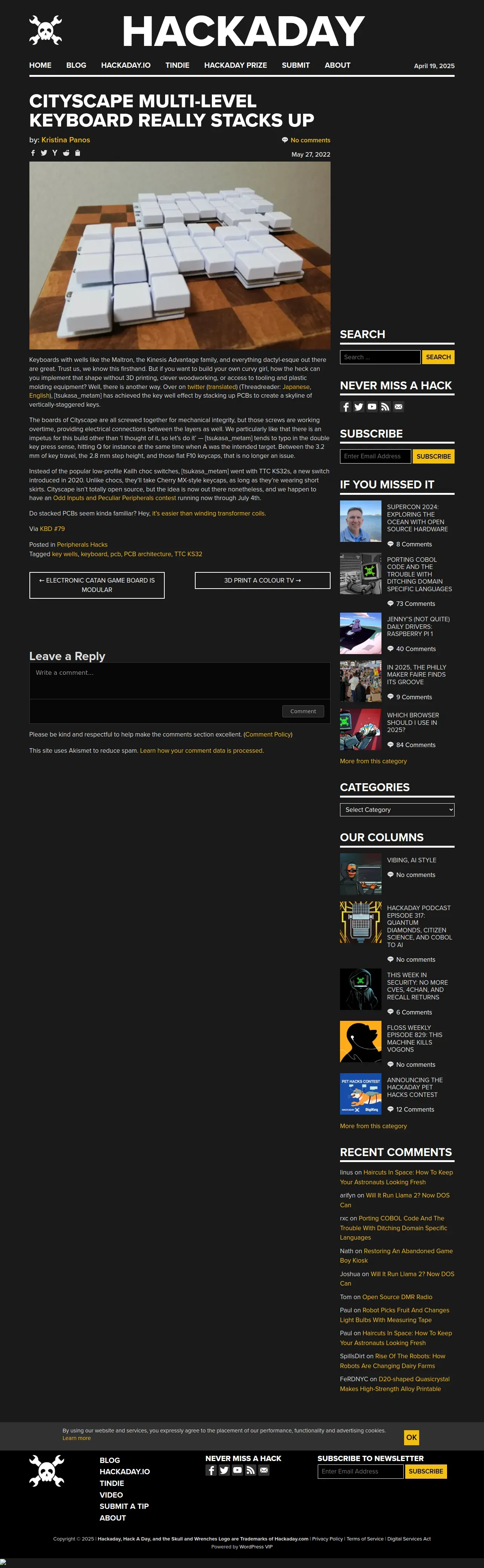The height and width of the screenshot is (1568, 484).
Task: Open Porting COBOL Code article thumbnail
Action: [360, 574]
